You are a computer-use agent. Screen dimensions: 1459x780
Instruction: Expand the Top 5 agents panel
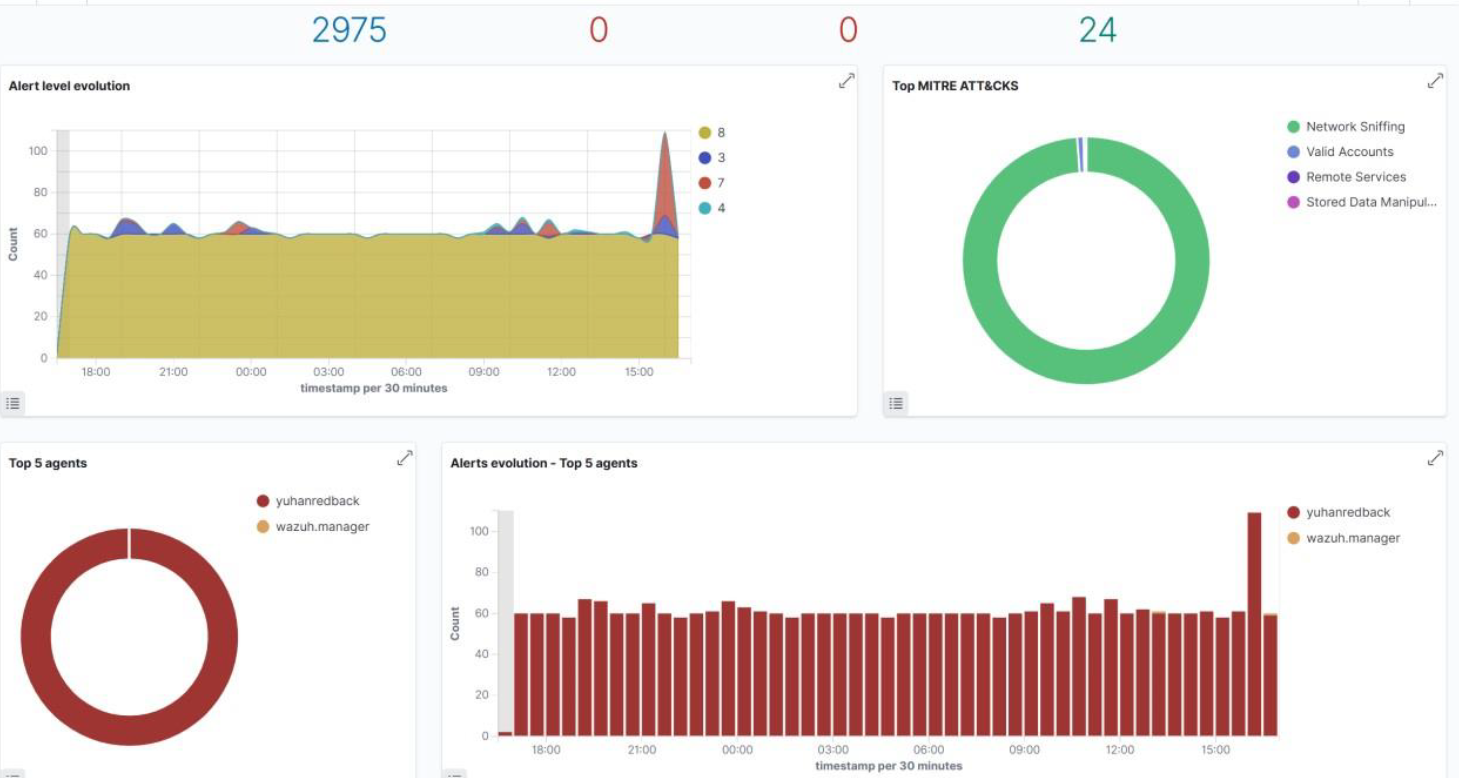click(404, 458)
